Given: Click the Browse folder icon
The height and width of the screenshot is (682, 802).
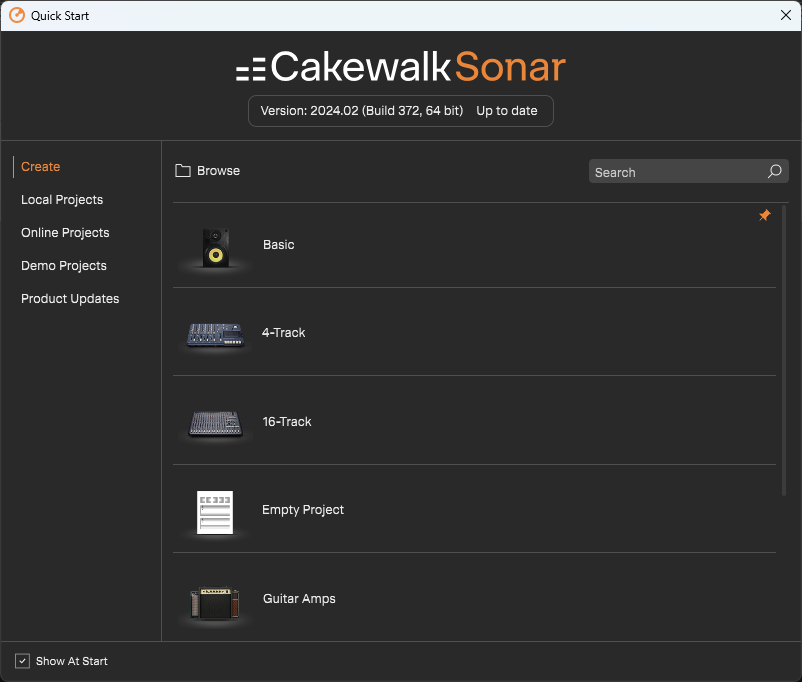Looking at the screenshot, I should [183, 170].
